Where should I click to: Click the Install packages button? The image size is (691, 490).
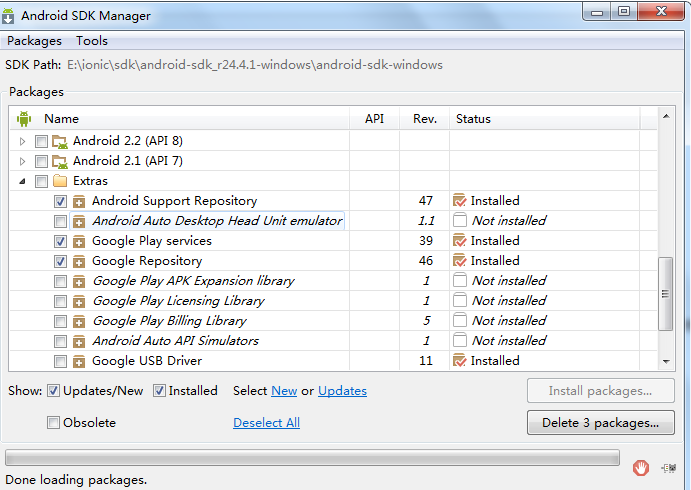601,391
